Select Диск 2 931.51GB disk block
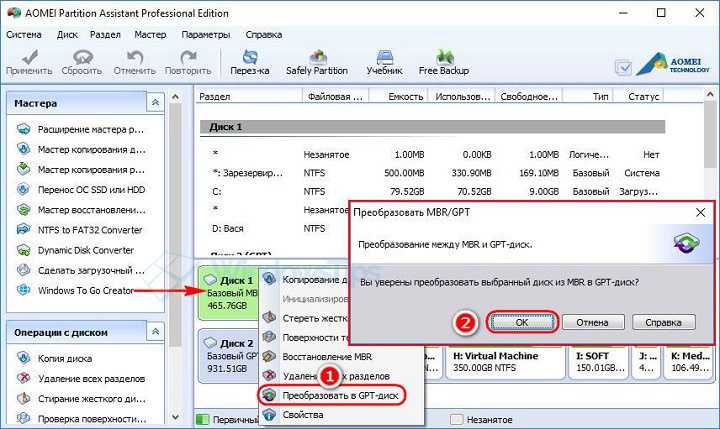The height and width of the screenshot is (429, 720). point(228,356)
